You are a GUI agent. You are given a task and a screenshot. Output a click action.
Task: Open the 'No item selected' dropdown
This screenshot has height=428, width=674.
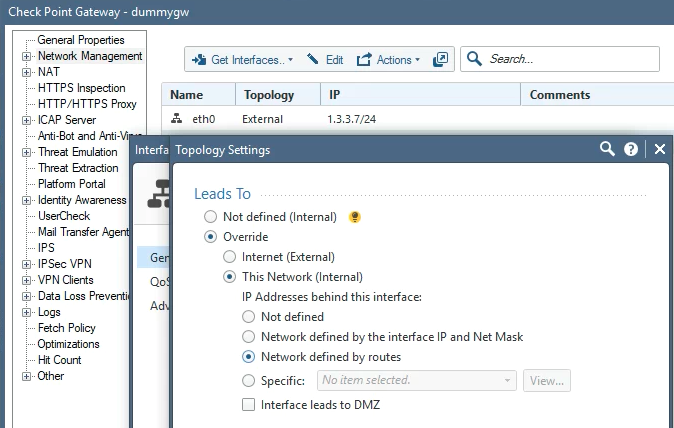(x=417, y=380)
